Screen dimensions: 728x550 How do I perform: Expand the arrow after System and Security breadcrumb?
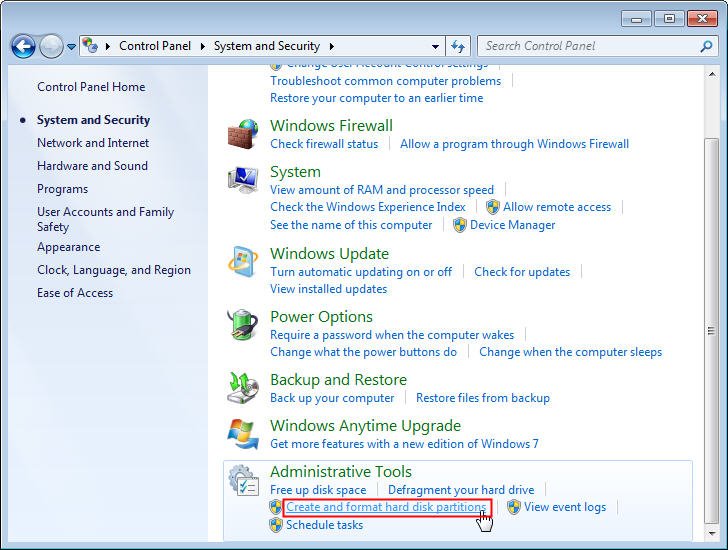(332, 46)
